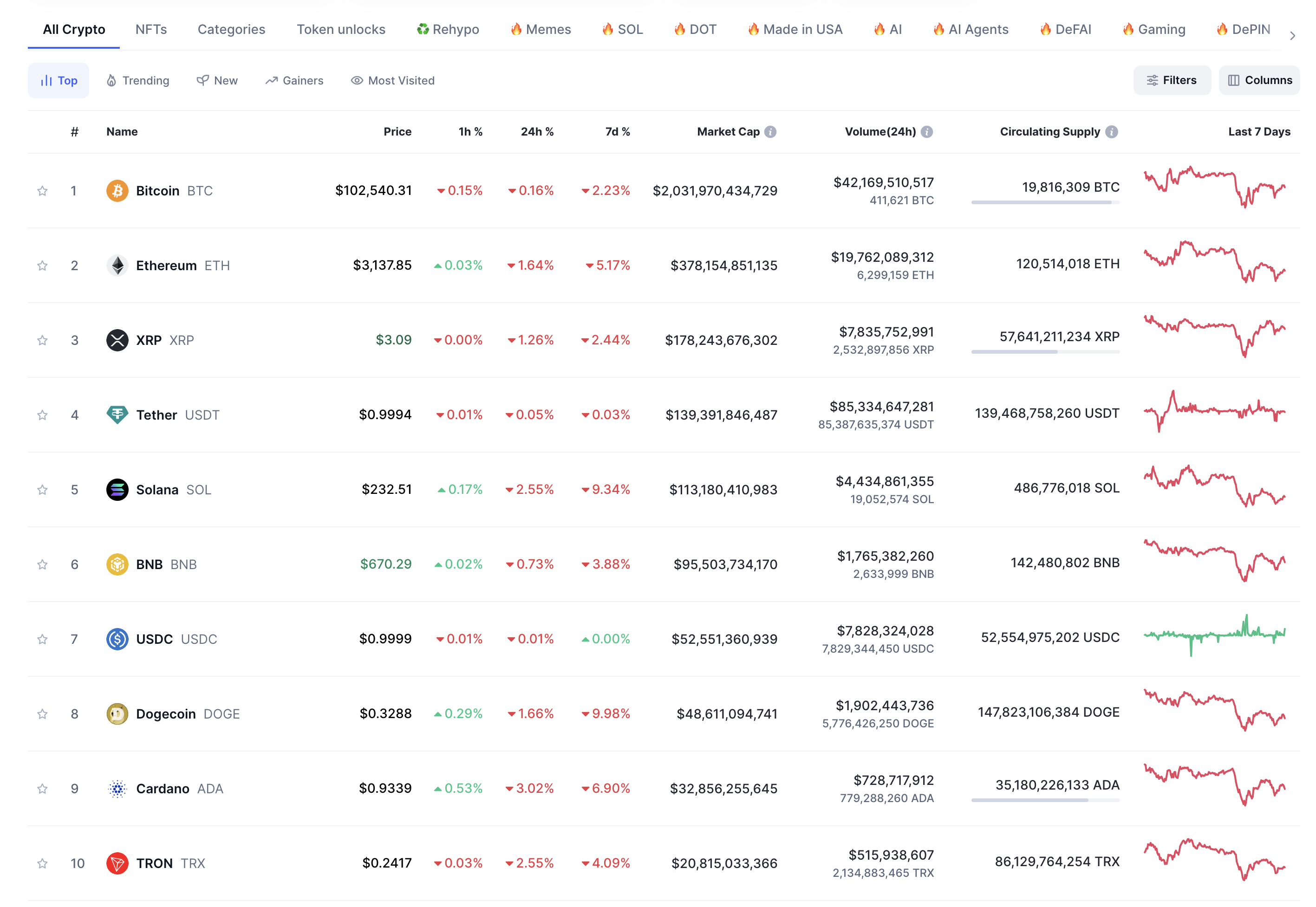Star Bitcoin to add to watchlist

click(x=42, y=191)
